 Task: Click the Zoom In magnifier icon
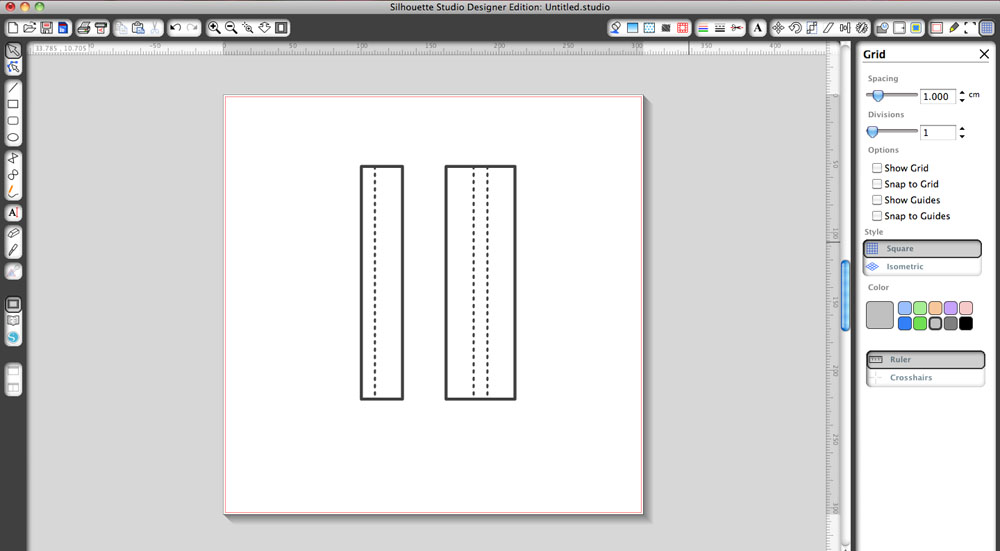pyautogui.click(x=215, y=28)
